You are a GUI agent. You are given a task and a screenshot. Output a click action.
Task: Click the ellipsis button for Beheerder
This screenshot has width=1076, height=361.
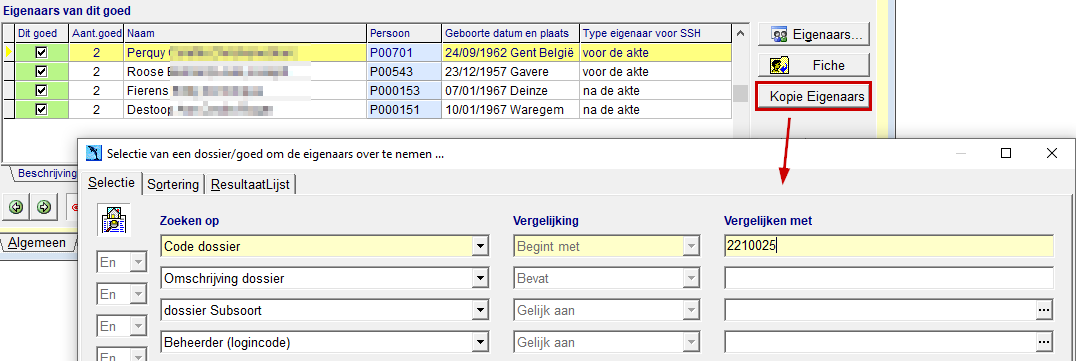[1044, 342]
